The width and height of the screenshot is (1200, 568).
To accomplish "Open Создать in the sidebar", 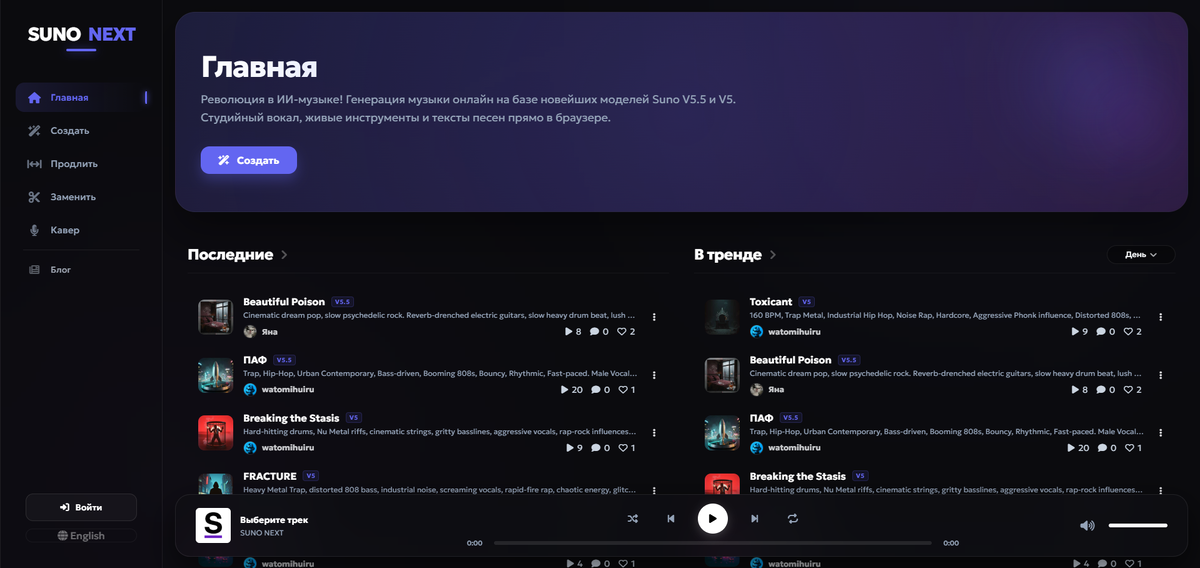I will coord(81,130).
